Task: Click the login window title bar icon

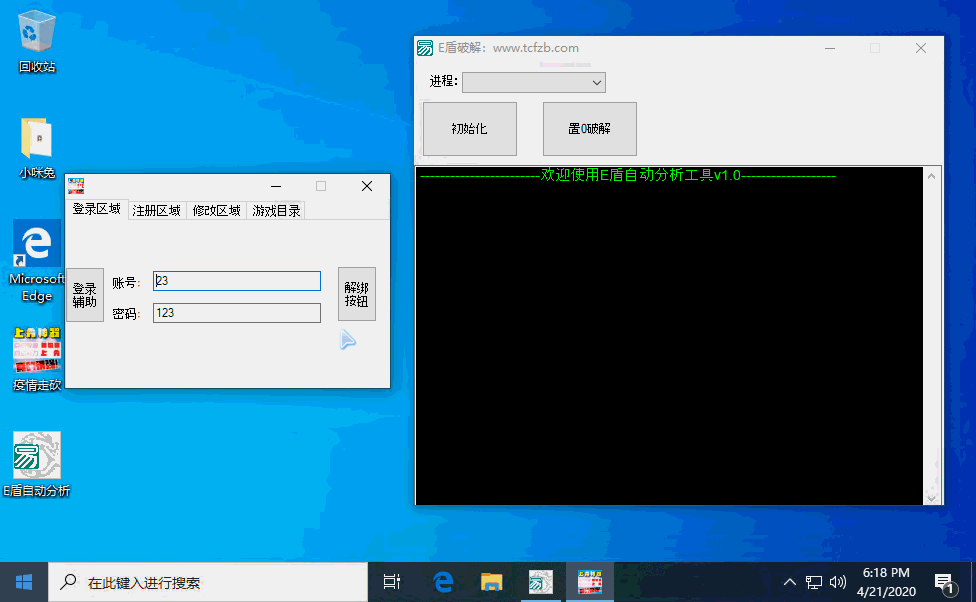Action: [76, 186]
